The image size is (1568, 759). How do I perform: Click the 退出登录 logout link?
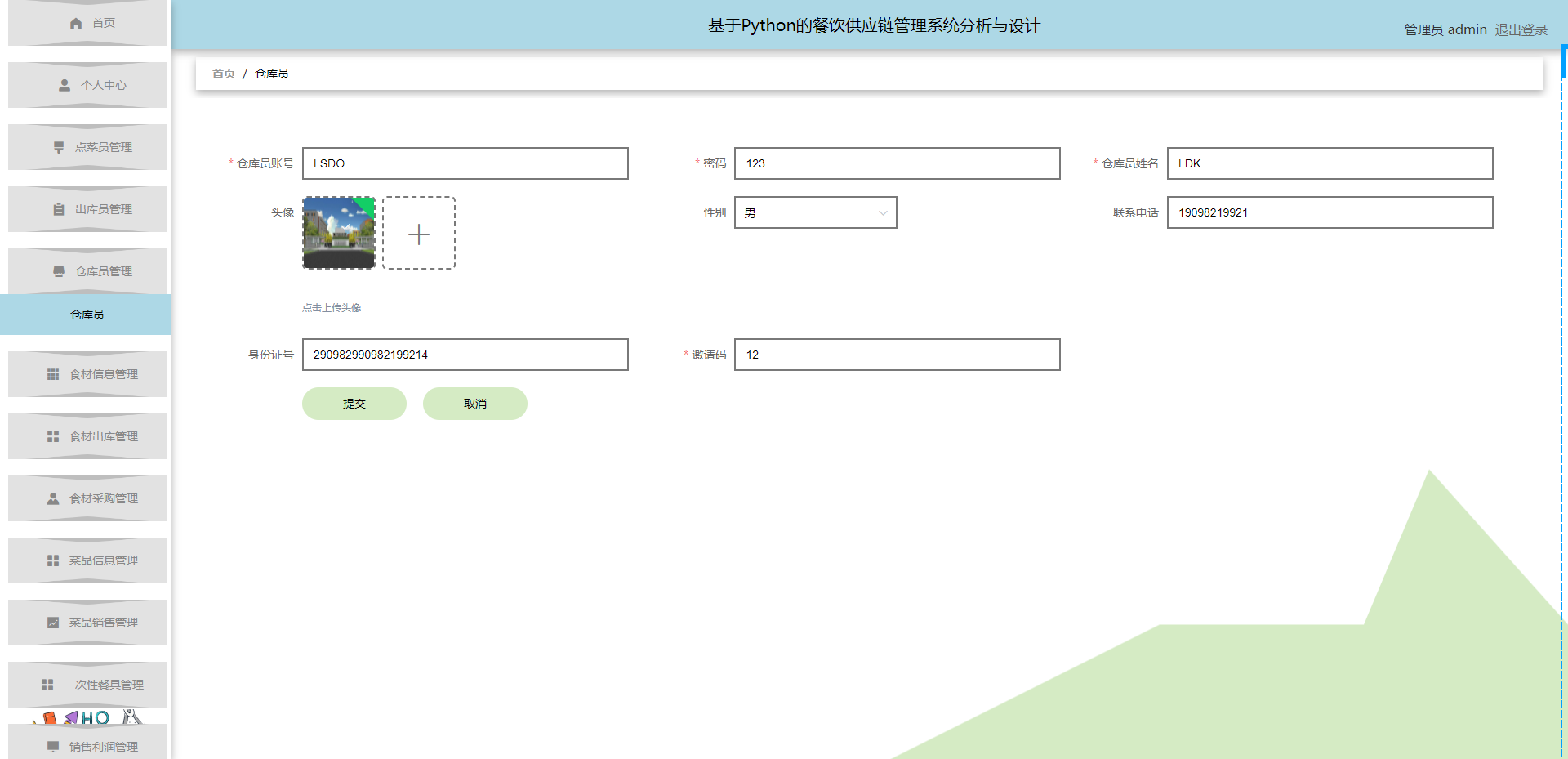[1521, 29]
